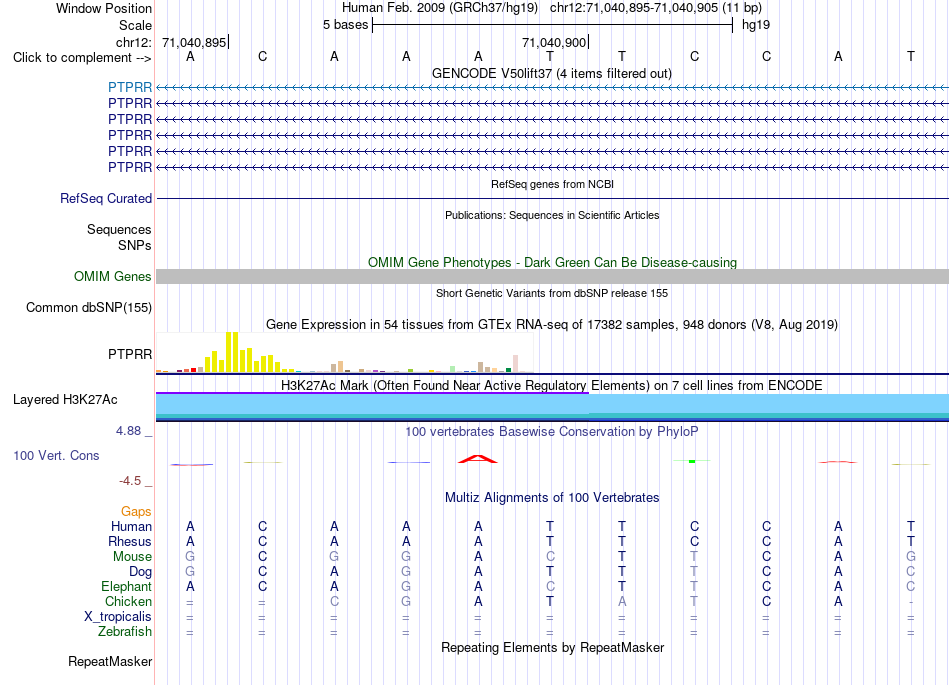Open the Common dbSNP(155) track label
This screenshot has width=950, height=685.
click(89, 307)
